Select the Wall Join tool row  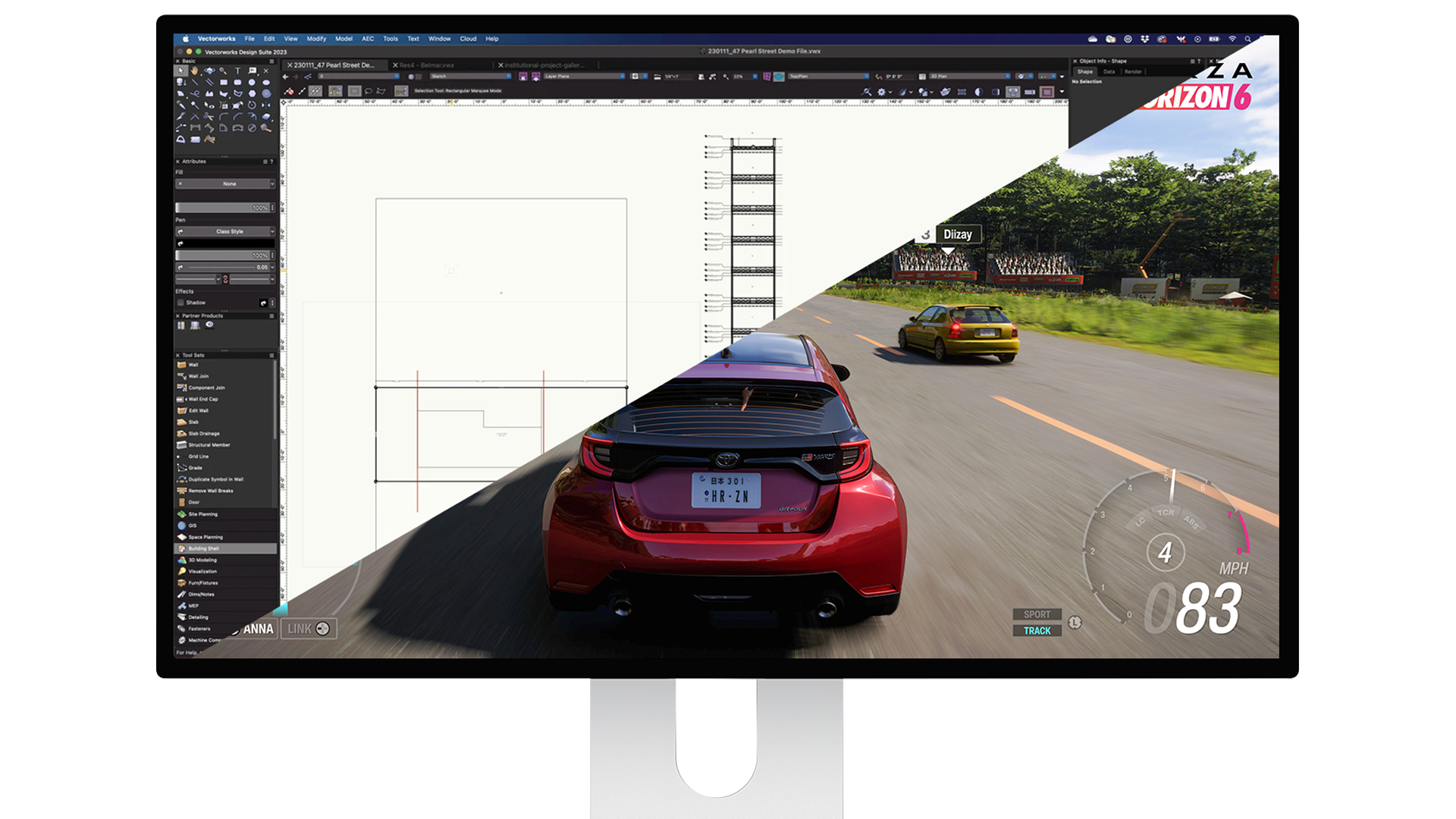pyautogui.click(x=224, y=376)
